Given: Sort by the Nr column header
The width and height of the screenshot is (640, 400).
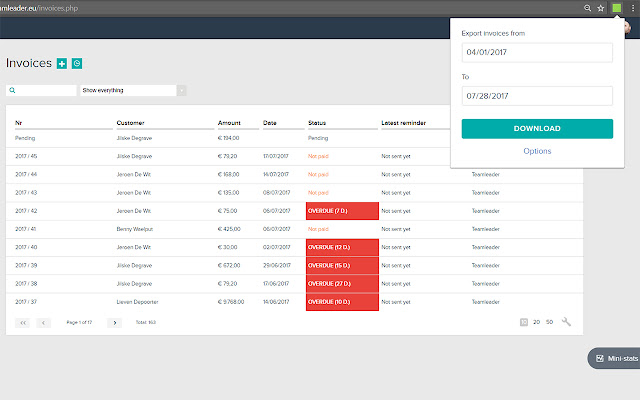Looking at the screenshot, I should click(x=18, y=123).
